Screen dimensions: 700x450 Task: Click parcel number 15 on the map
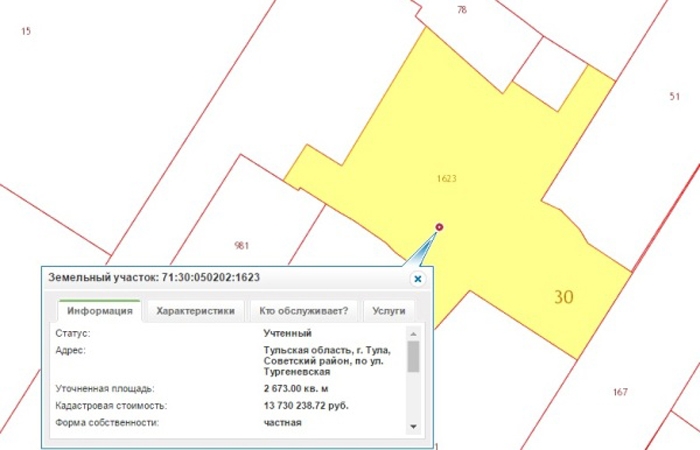coord(26,32)
